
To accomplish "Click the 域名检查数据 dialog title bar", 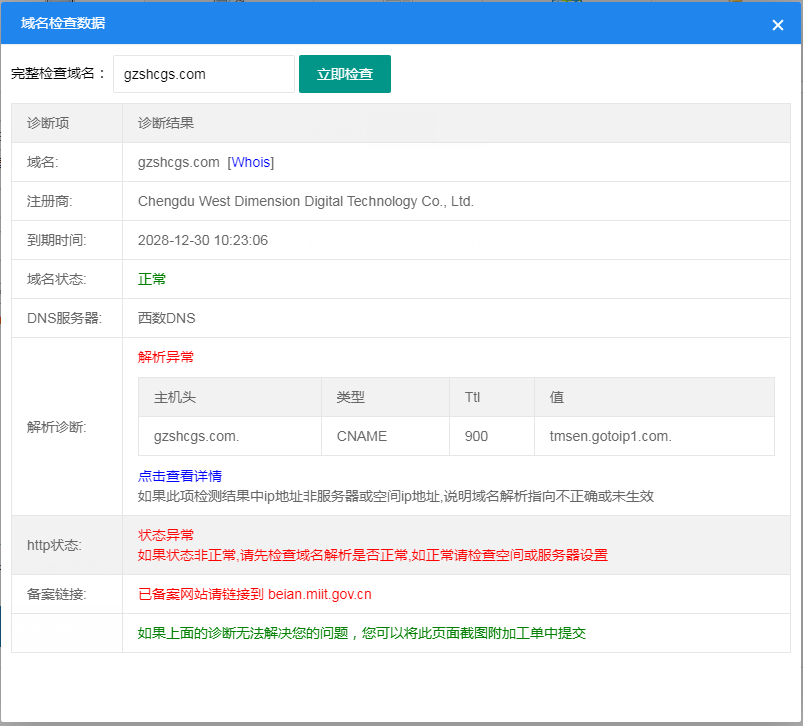I will (x=64, y=24).
